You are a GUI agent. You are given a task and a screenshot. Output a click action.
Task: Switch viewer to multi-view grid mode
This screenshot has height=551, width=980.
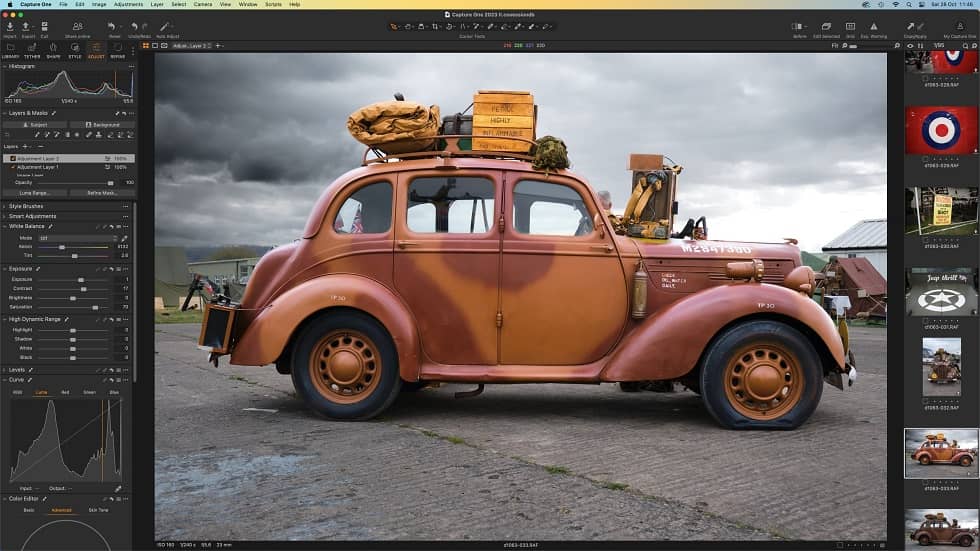pos(146,46)
